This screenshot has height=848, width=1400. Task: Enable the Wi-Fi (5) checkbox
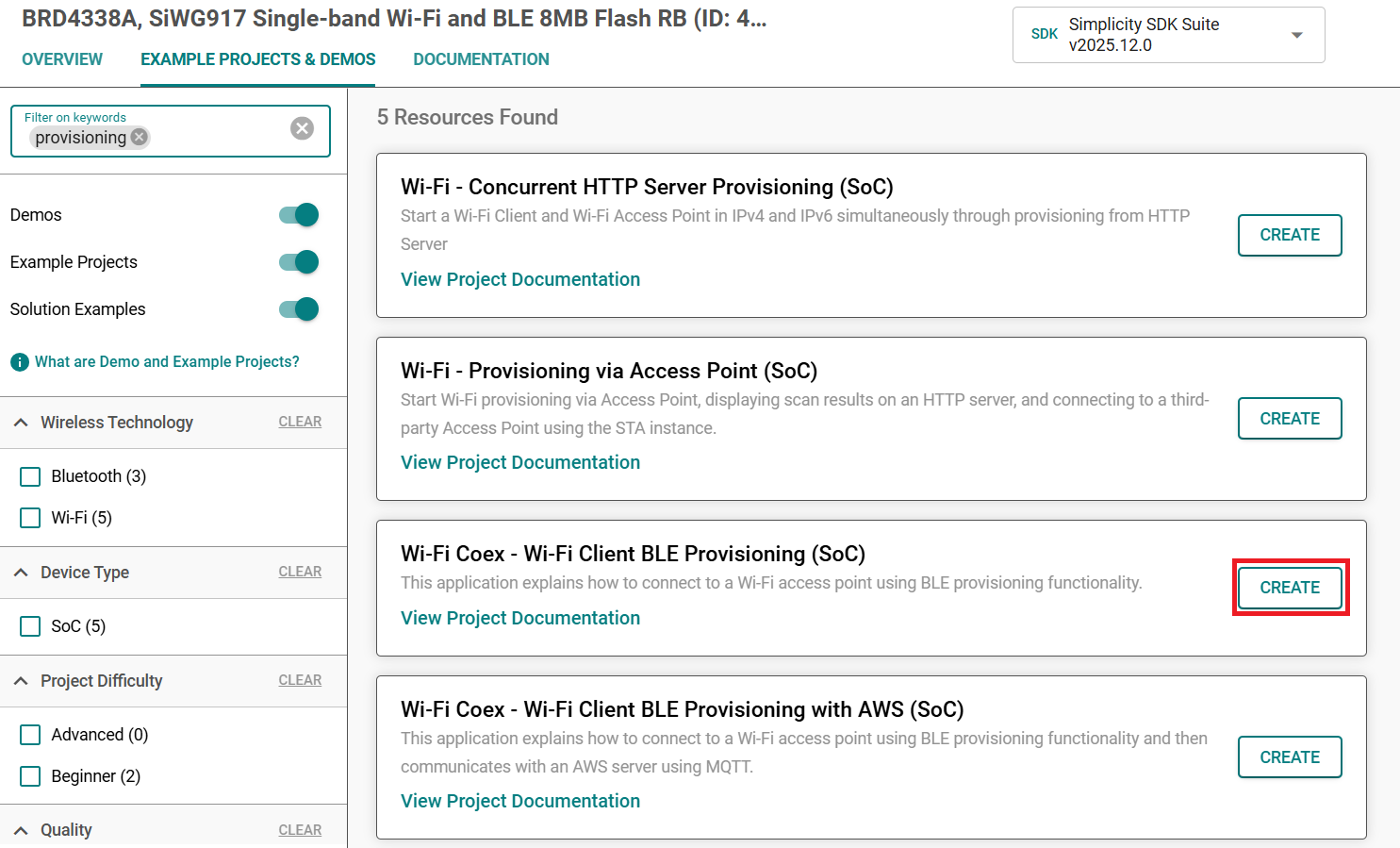pyautogui.click(x=30, y=518)
